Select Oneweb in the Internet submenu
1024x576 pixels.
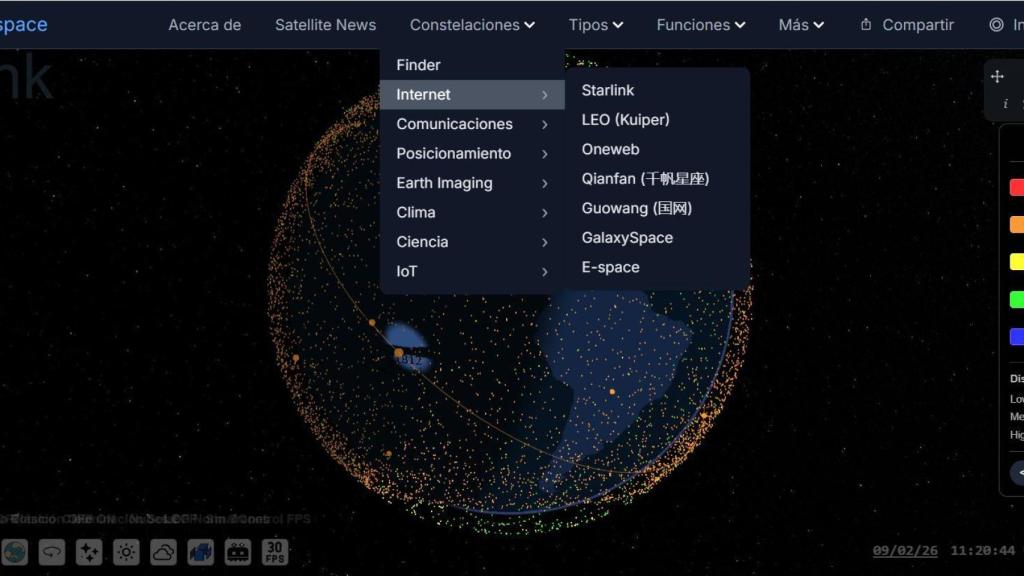[x=611, y=148]
